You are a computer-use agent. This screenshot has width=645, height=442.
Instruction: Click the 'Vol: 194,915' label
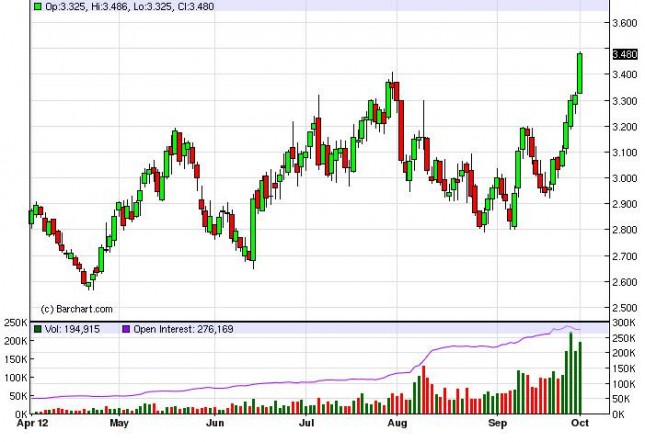(72, 329)
